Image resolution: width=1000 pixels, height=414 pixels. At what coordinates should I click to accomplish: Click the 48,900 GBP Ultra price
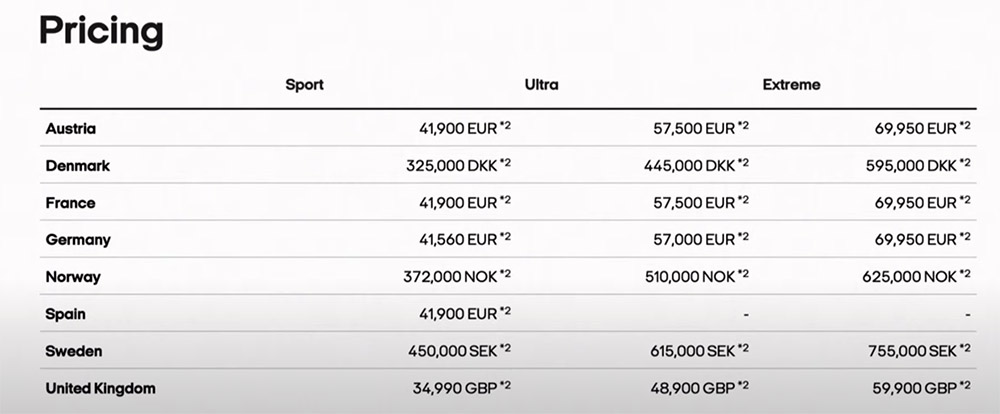point(693,388)
